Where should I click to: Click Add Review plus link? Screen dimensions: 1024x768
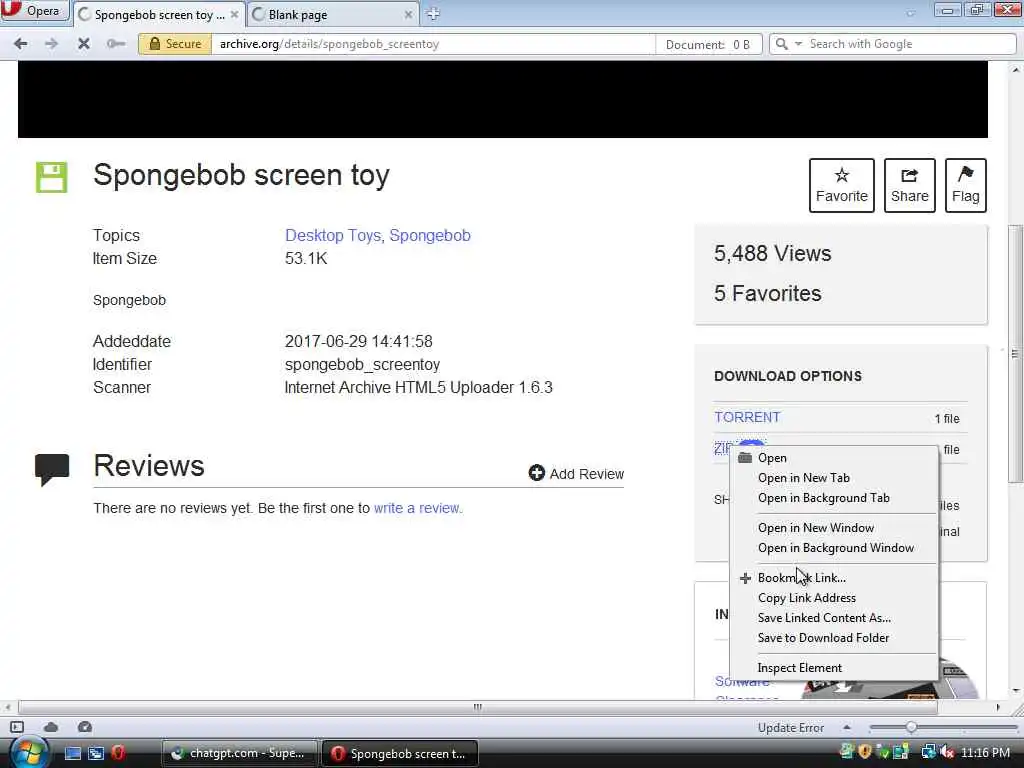pos(576,473)
